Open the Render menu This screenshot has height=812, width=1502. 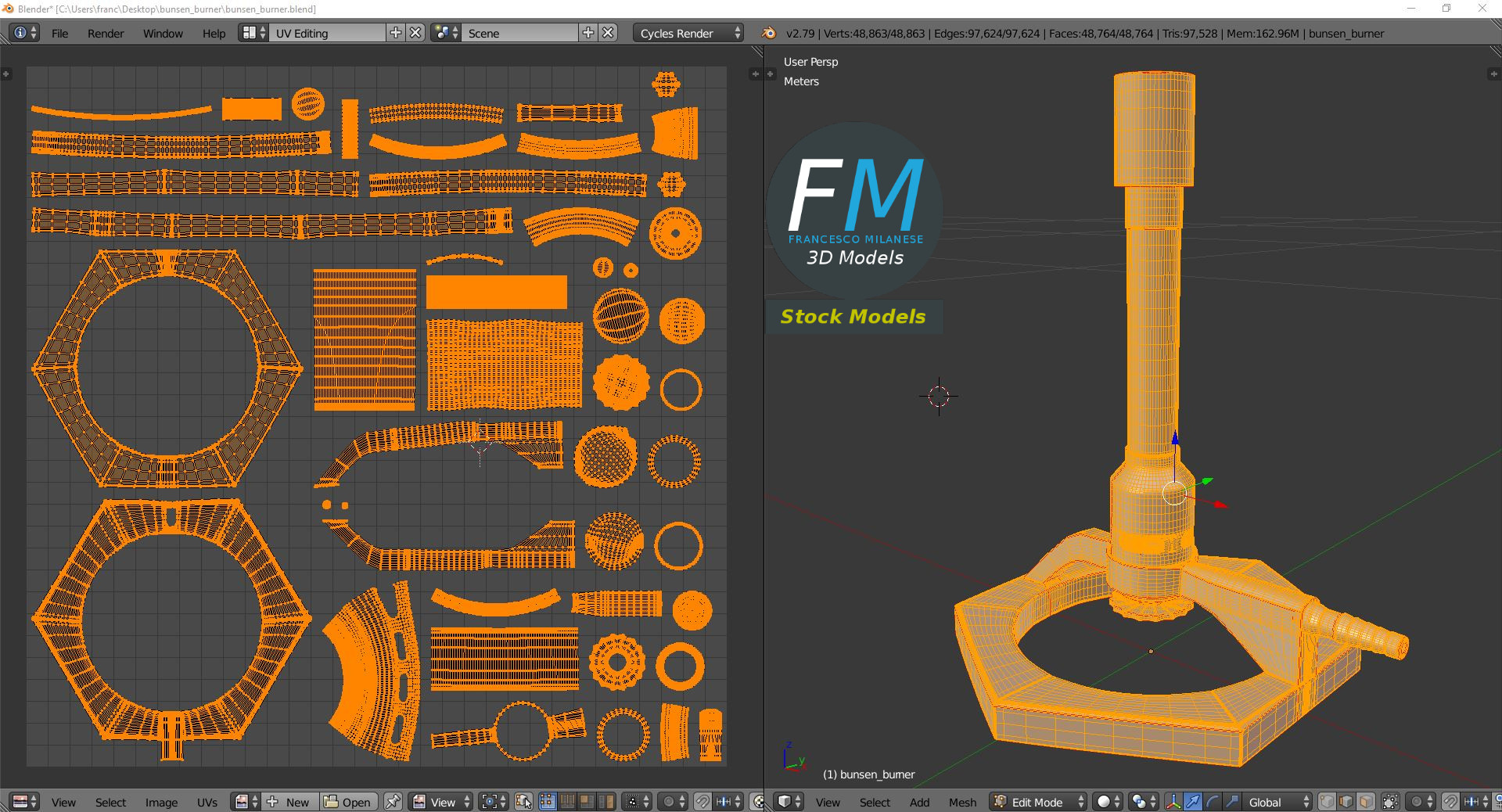coord(106,33)
